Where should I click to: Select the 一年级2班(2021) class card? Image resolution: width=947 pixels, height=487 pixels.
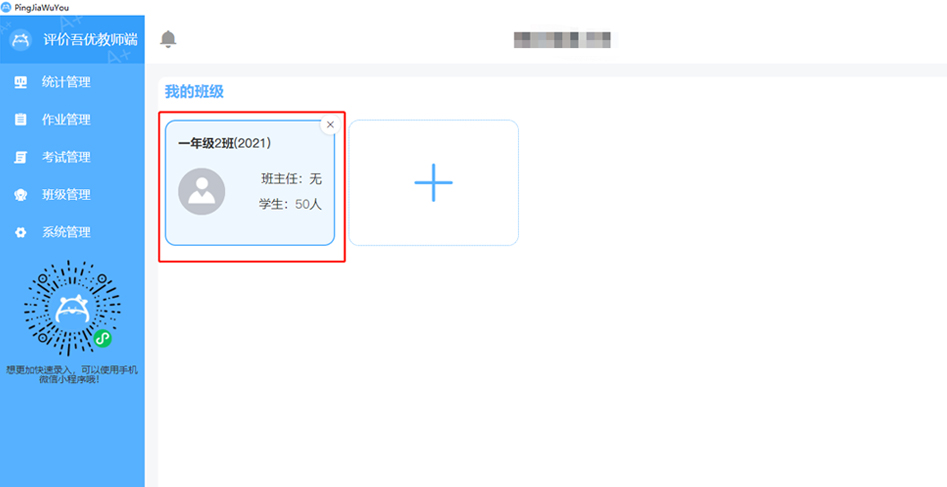pos(250,182)
